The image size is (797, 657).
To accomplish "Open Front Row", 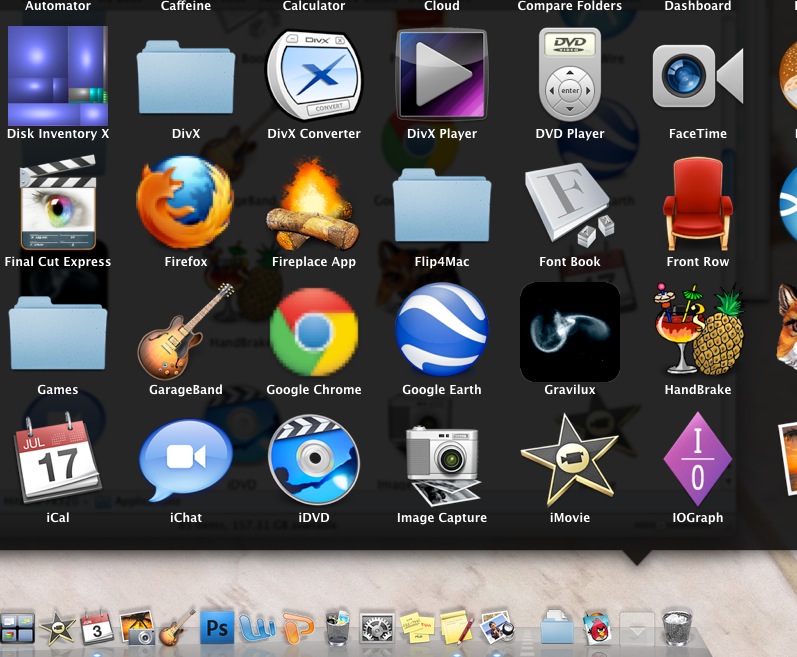I will 698,204.
